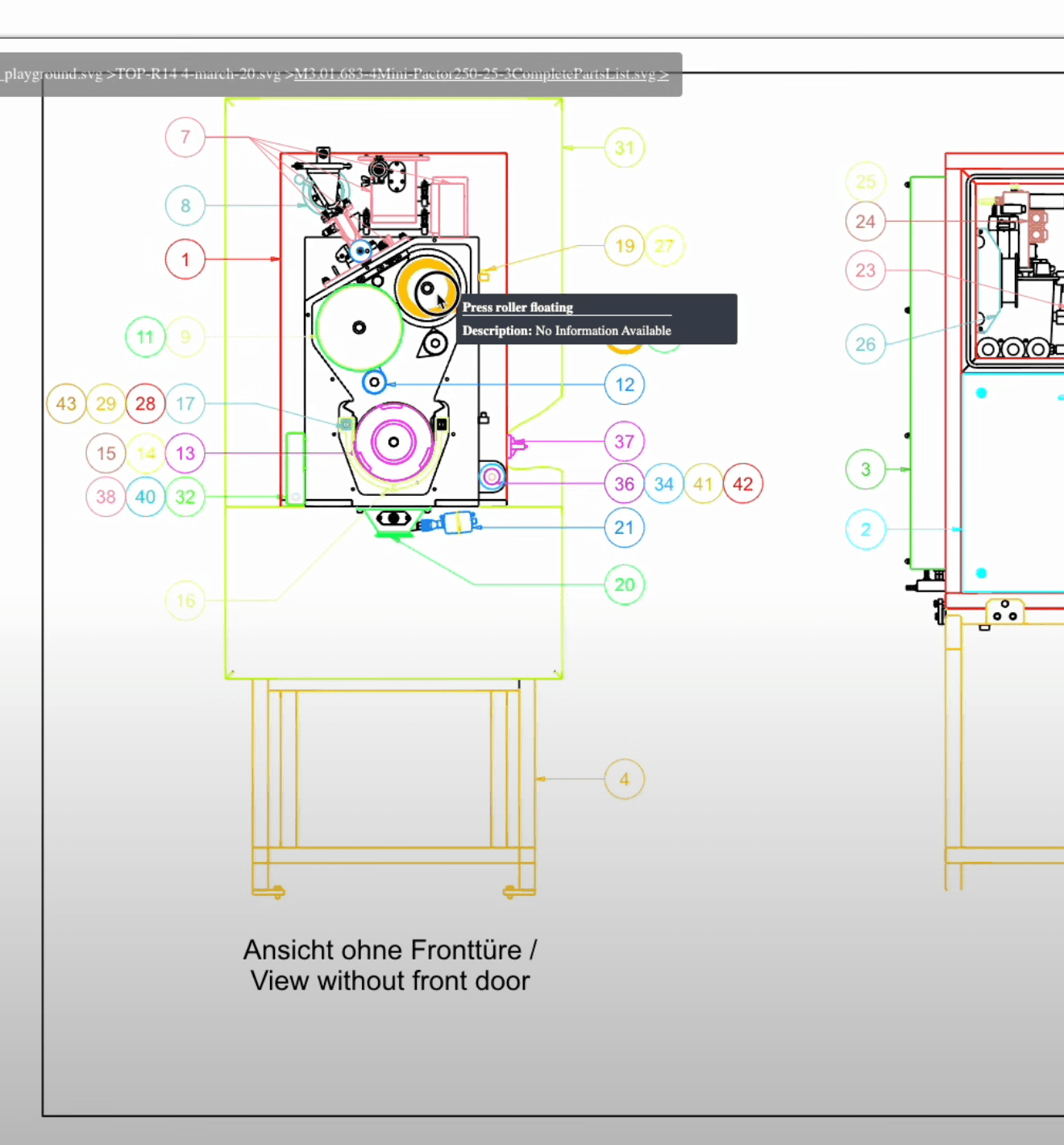
Task: Select the red part callout 1
Action: point(185,260)
